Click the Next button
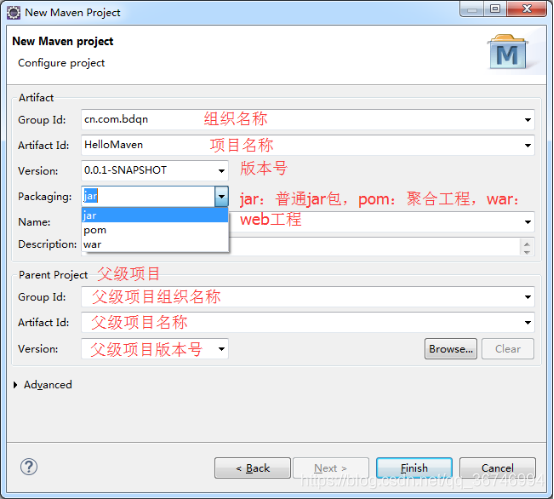This screenshot has width=554, height=499. [331, 468]
